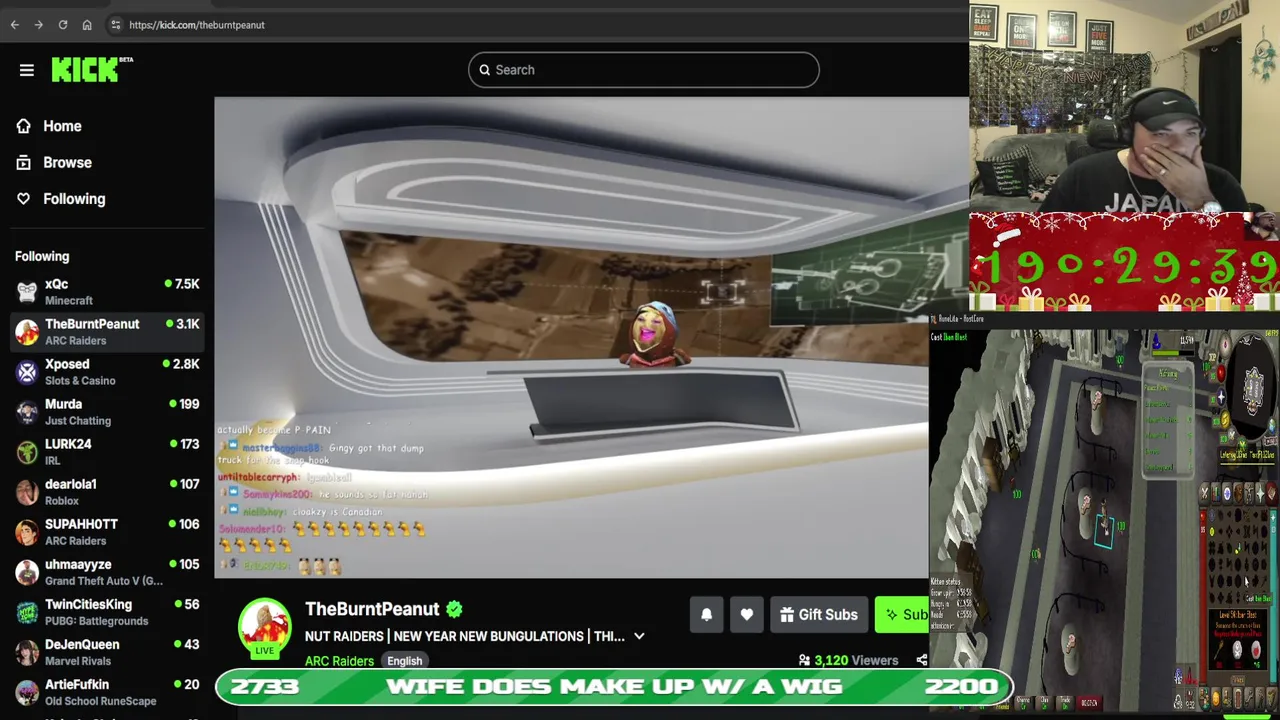1280x720 pixels.
Task: Click the share icon beside viewers
Action: point(921,660)
